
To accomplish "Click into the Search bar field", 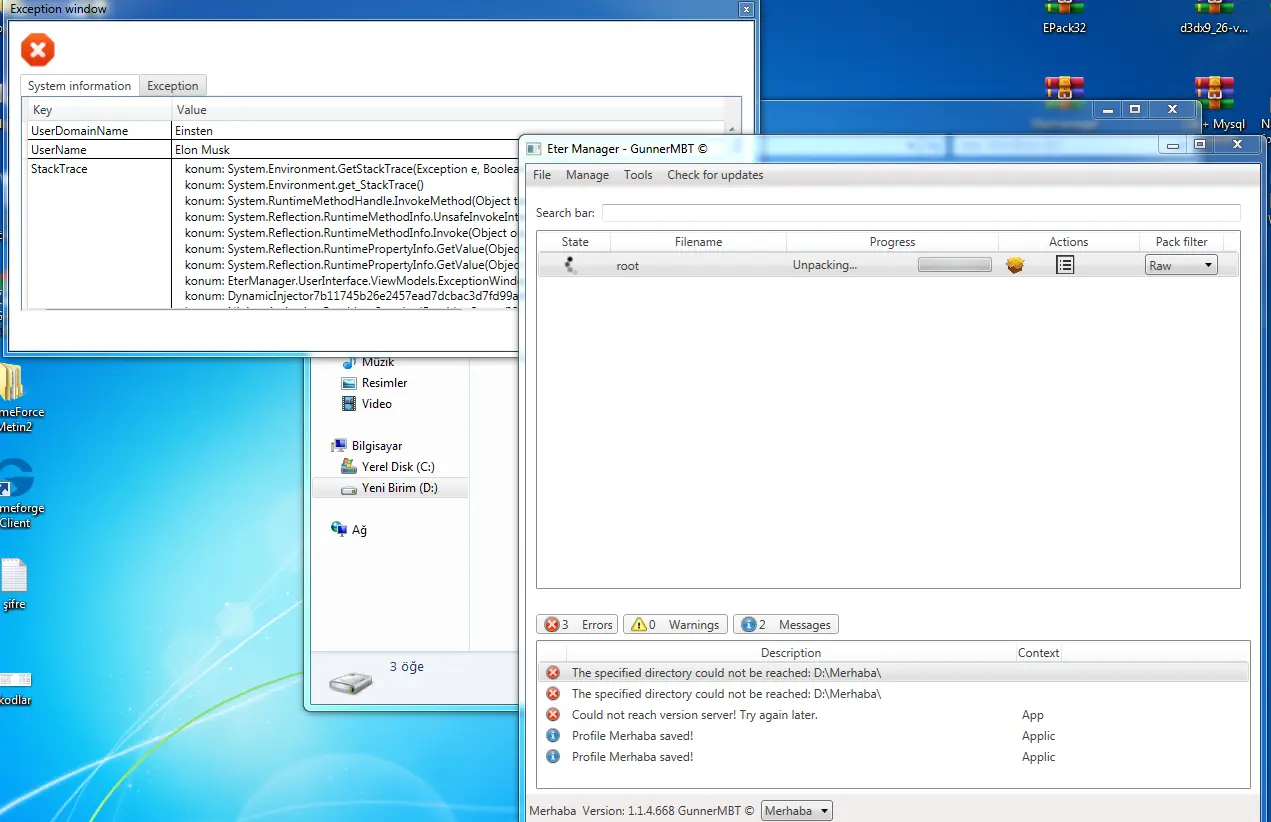I will (920, 213).
